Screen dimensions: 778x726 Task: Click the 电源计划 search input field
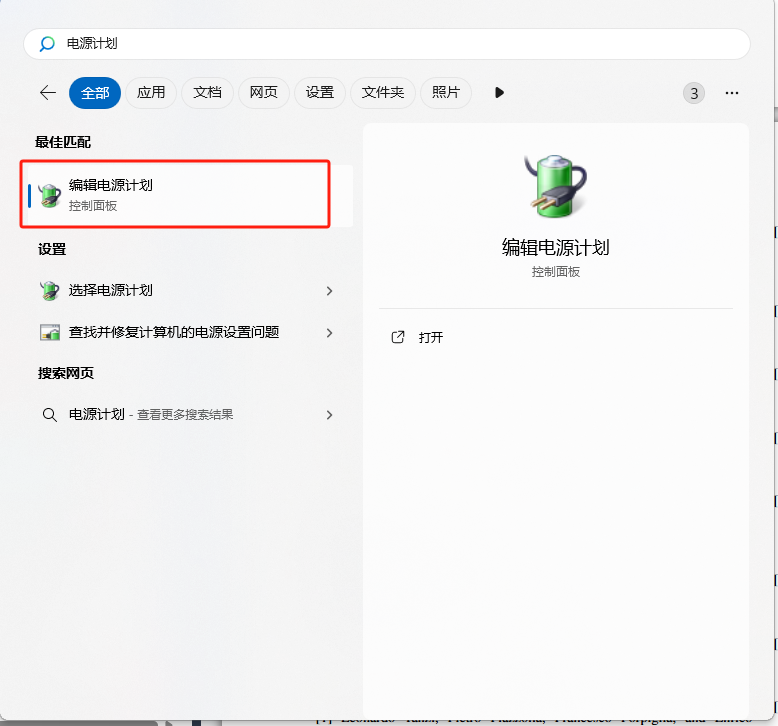tap(387, 44)
